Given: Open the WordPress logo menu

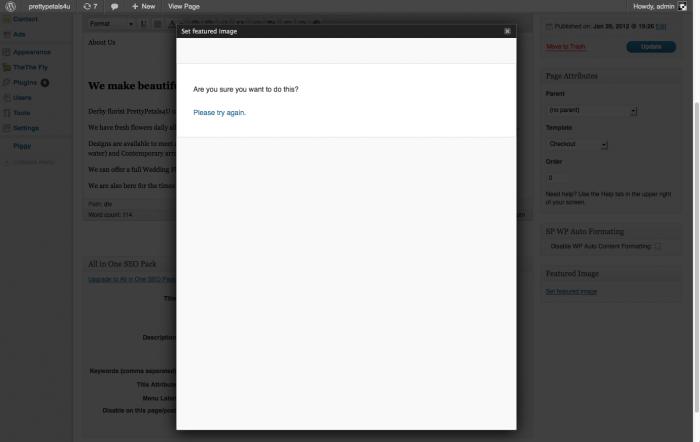Looking at the screenshot, I should pyautogui.click(x=10, y=7).
